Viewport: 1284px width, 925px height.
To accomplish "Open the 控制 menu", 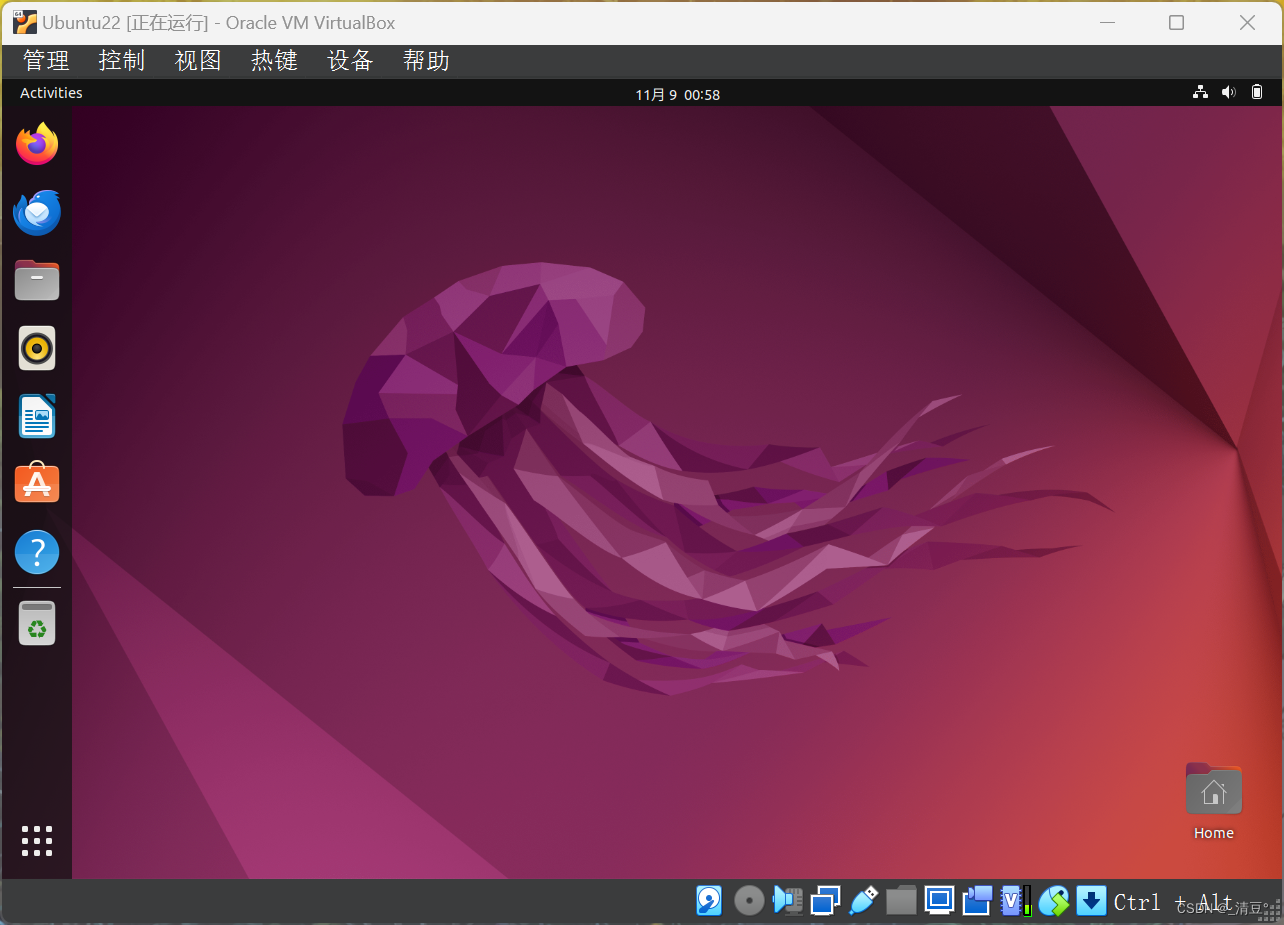I will point(122,61).
